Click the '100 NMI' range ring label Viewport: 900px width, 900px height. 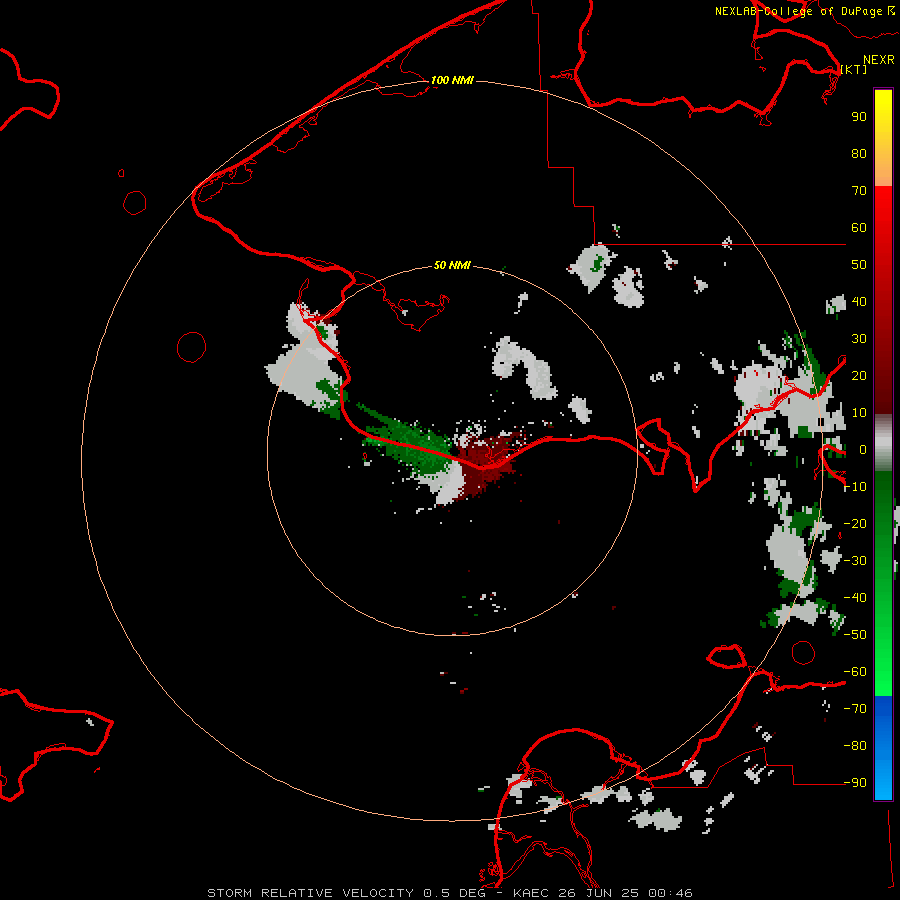[x=452, y=80]
